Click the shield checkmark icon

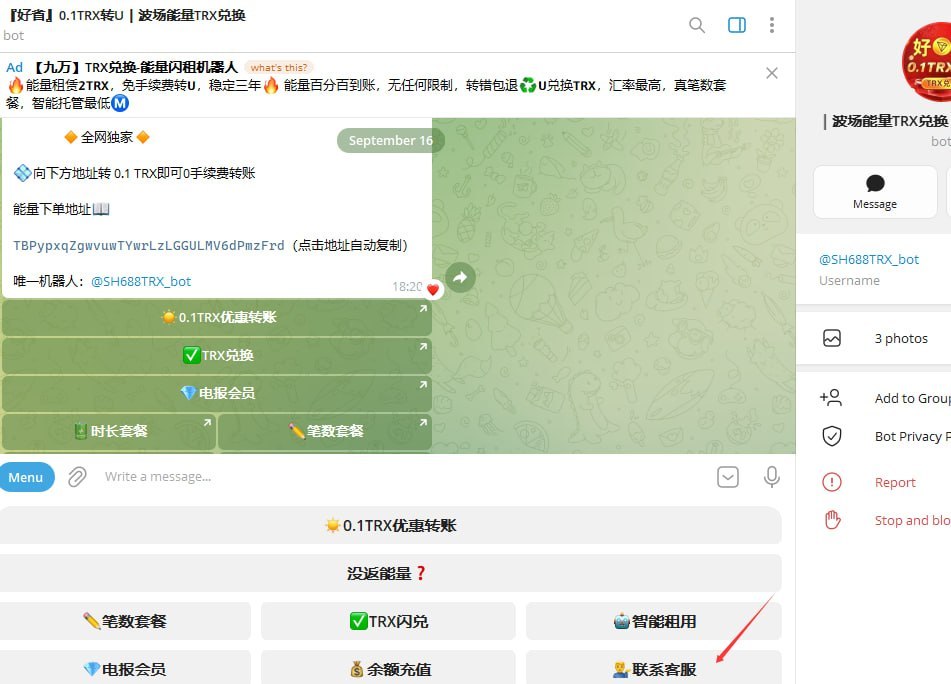pos(832,436)
